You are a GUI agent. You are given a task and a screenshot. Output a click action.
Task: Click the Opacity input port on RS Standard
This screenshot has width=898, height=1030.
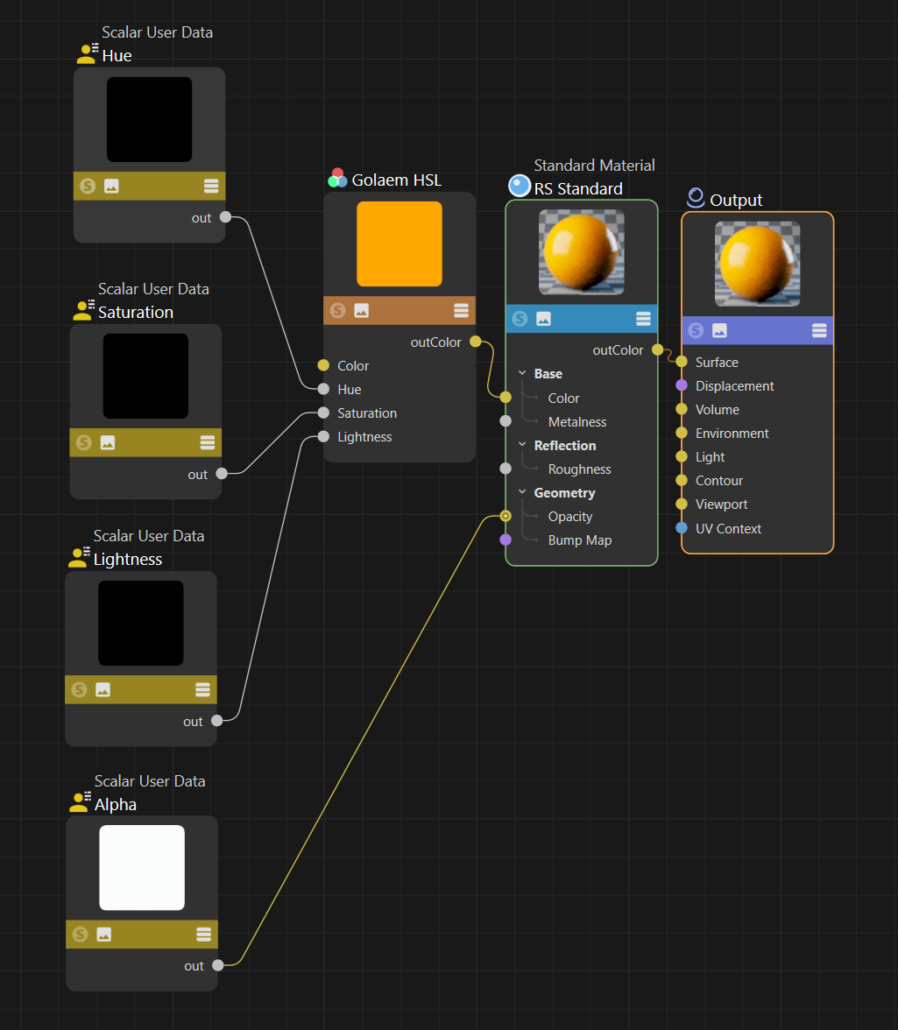point(506,517)
